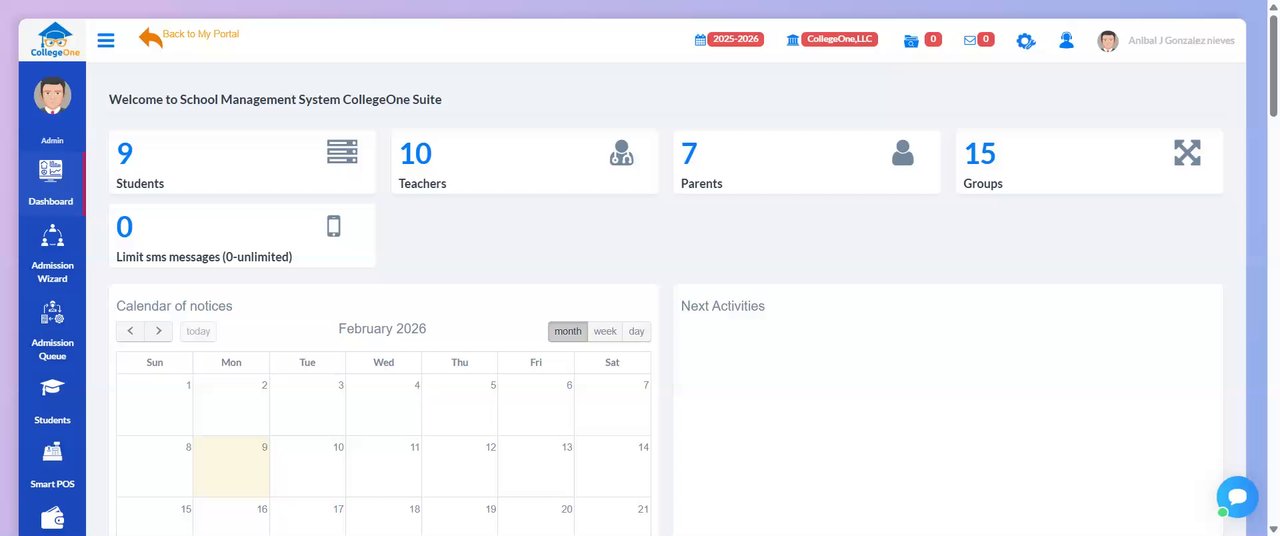Screen dimensions: 1280x536
Task: Click the folder count badge 0
Action: [x=933, y=39]
